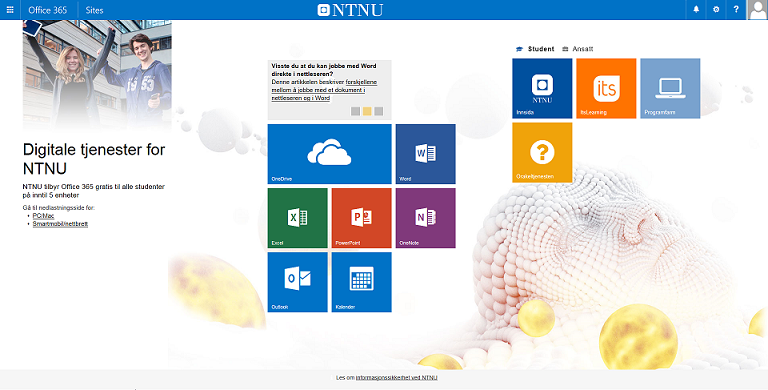Open the Outlook tile
Viewport: 768px width, 390px height.
tap(298, 282)
